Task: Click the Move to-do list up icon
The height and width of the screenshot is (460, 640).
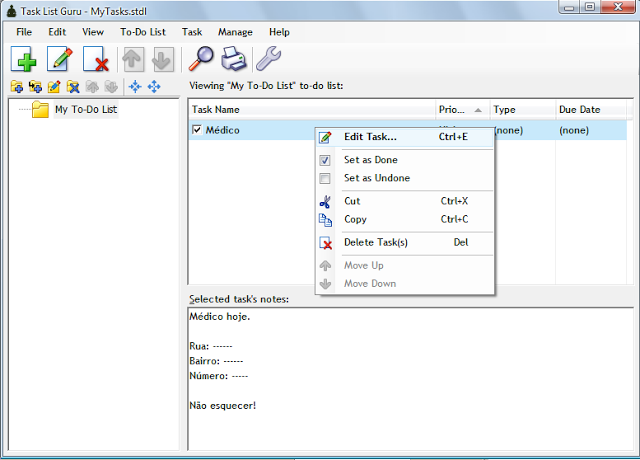Action: coord(92,87)
